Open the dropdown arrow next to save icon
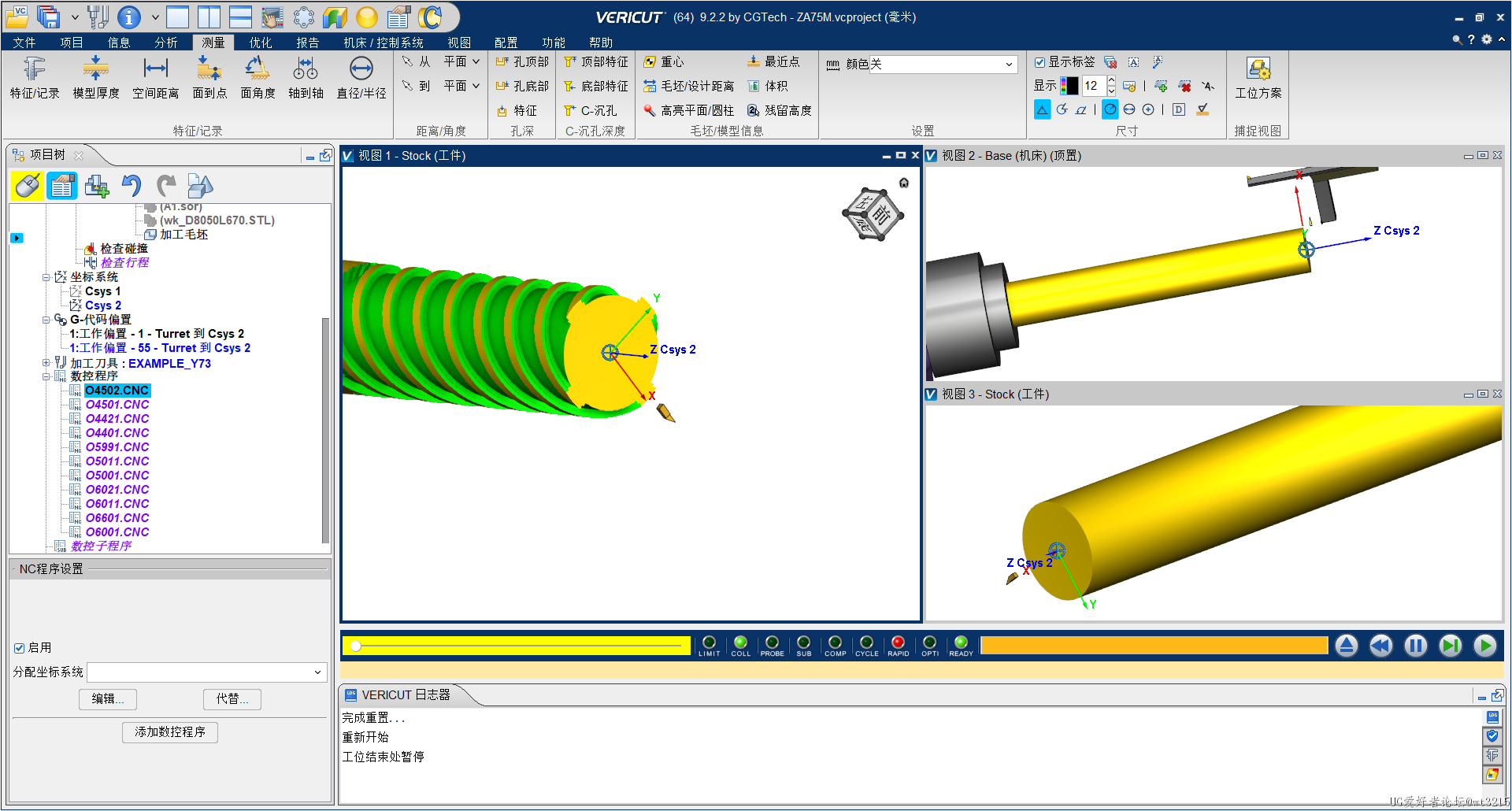This screenshot has height=811, width=1512. tap(75, 16)
